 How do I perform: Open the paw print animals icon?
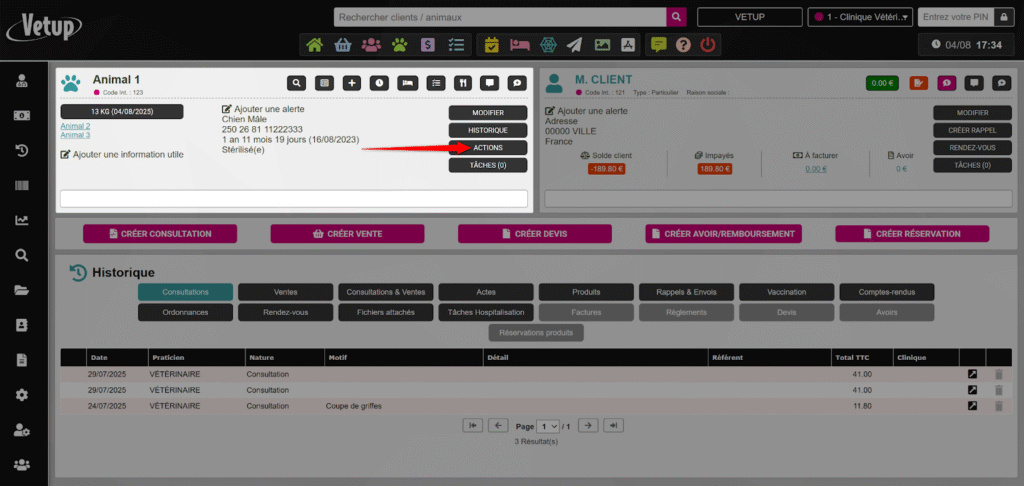400,45
